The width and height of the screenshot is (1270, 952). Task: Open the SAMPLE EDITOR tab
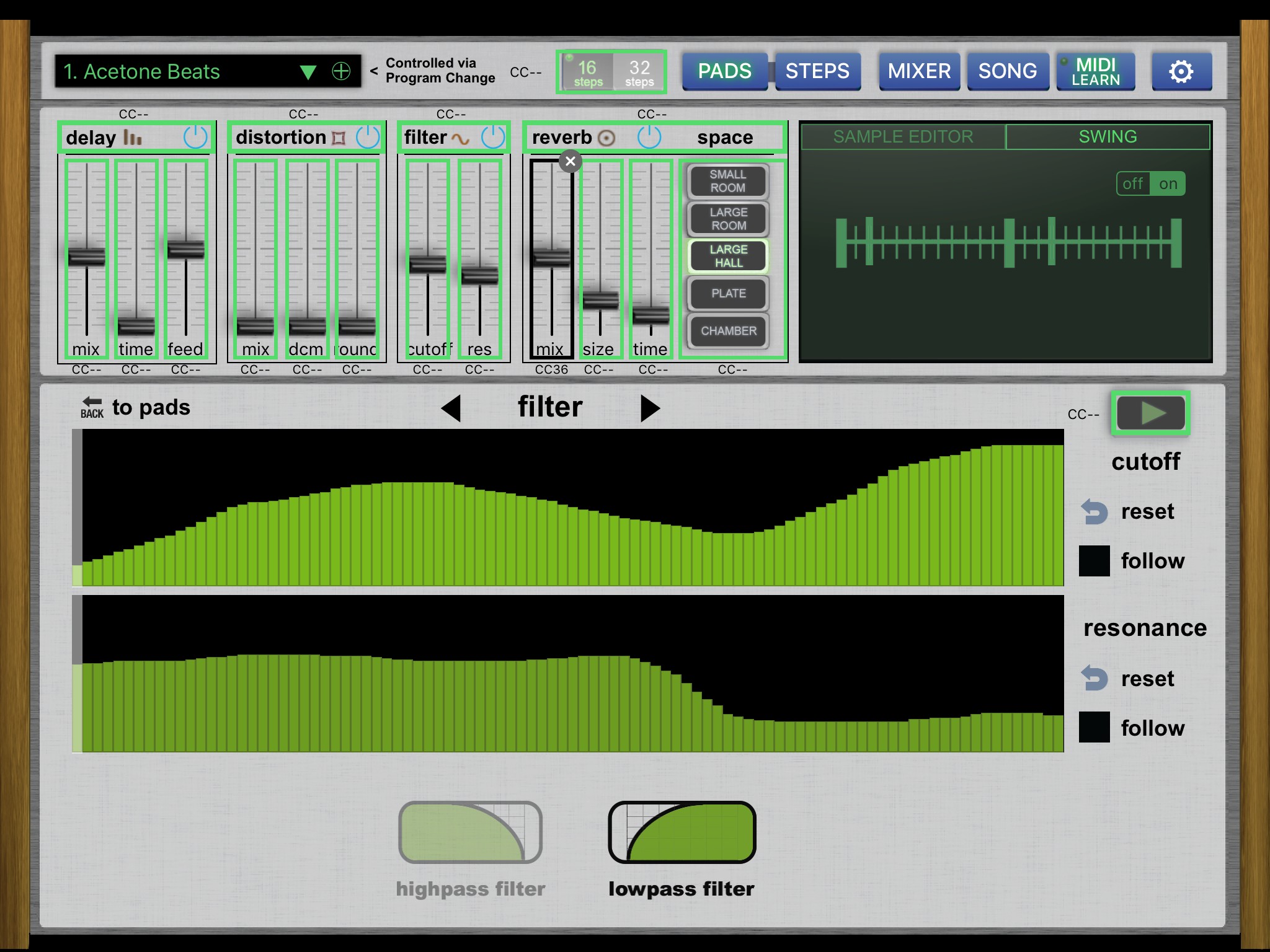903,137
